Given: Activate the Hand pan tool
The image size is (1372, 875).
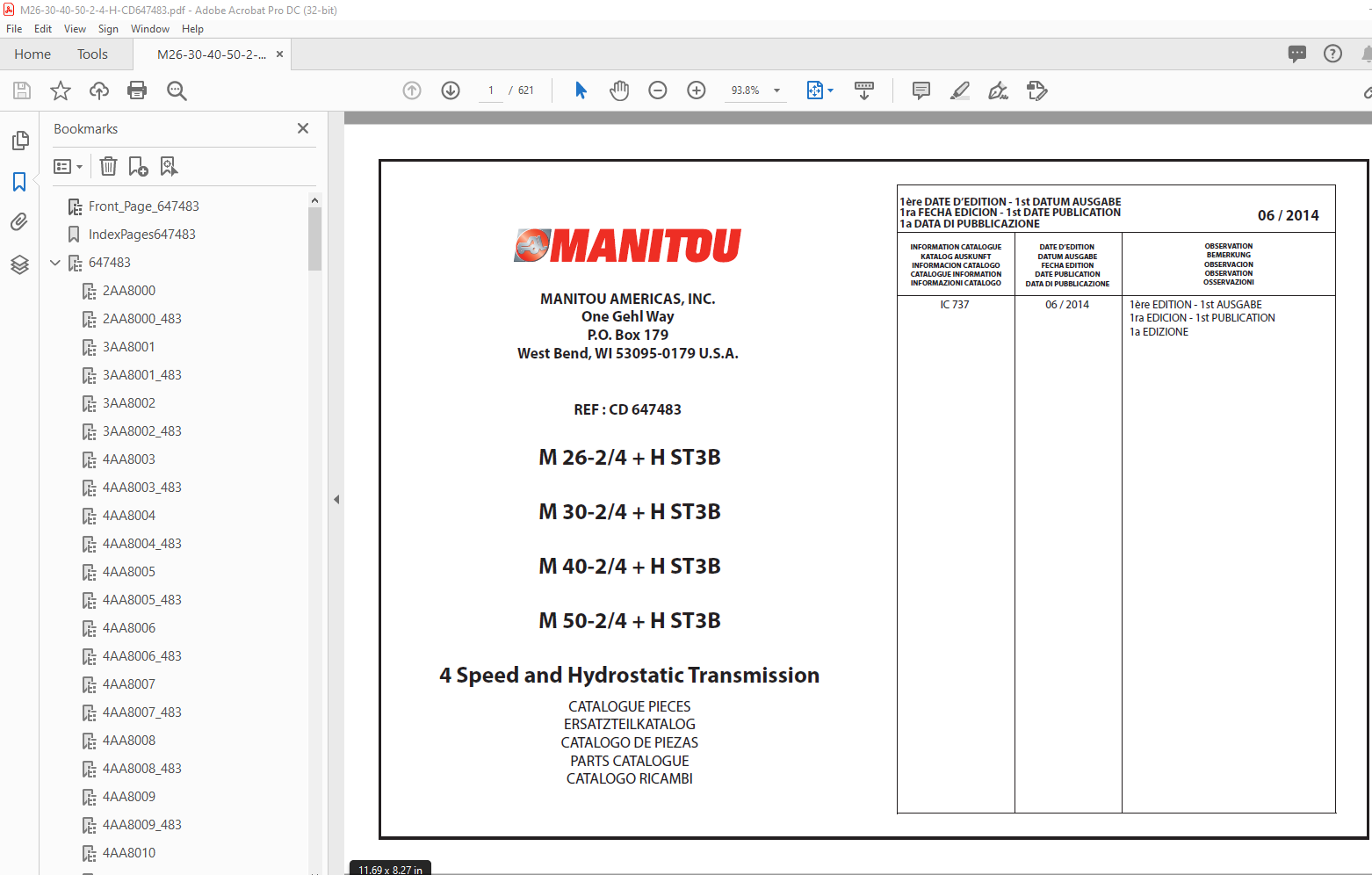Looking at the screenshot, I should [619, 90].
